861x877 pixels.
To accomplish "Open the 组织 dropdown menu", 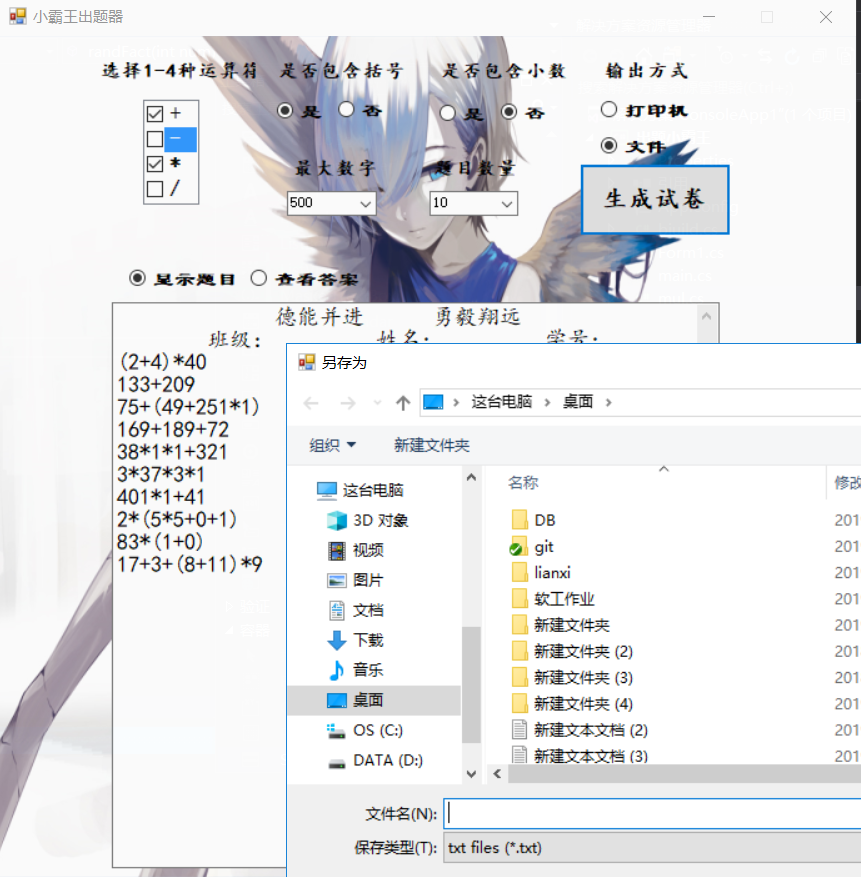I will [x=332, y=445].
